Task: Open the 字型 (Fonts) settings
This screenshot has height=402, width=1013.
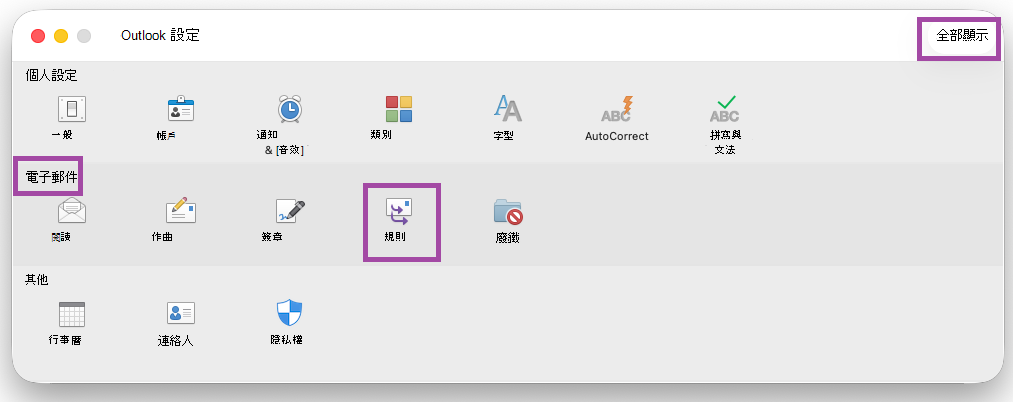Action: point(508,109)
